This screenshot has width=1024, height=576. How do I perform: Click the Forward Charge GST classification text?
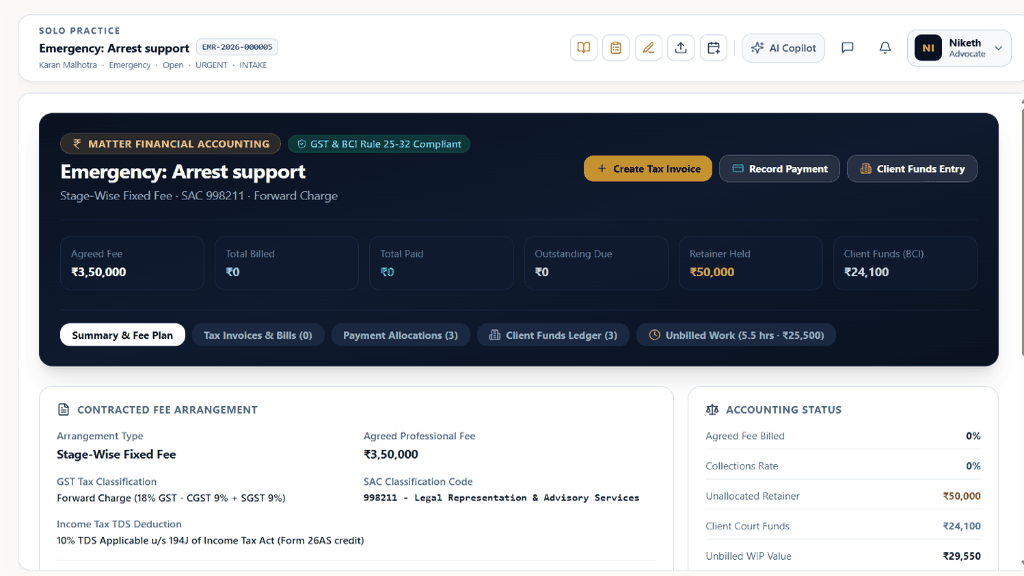coord(171,498)
